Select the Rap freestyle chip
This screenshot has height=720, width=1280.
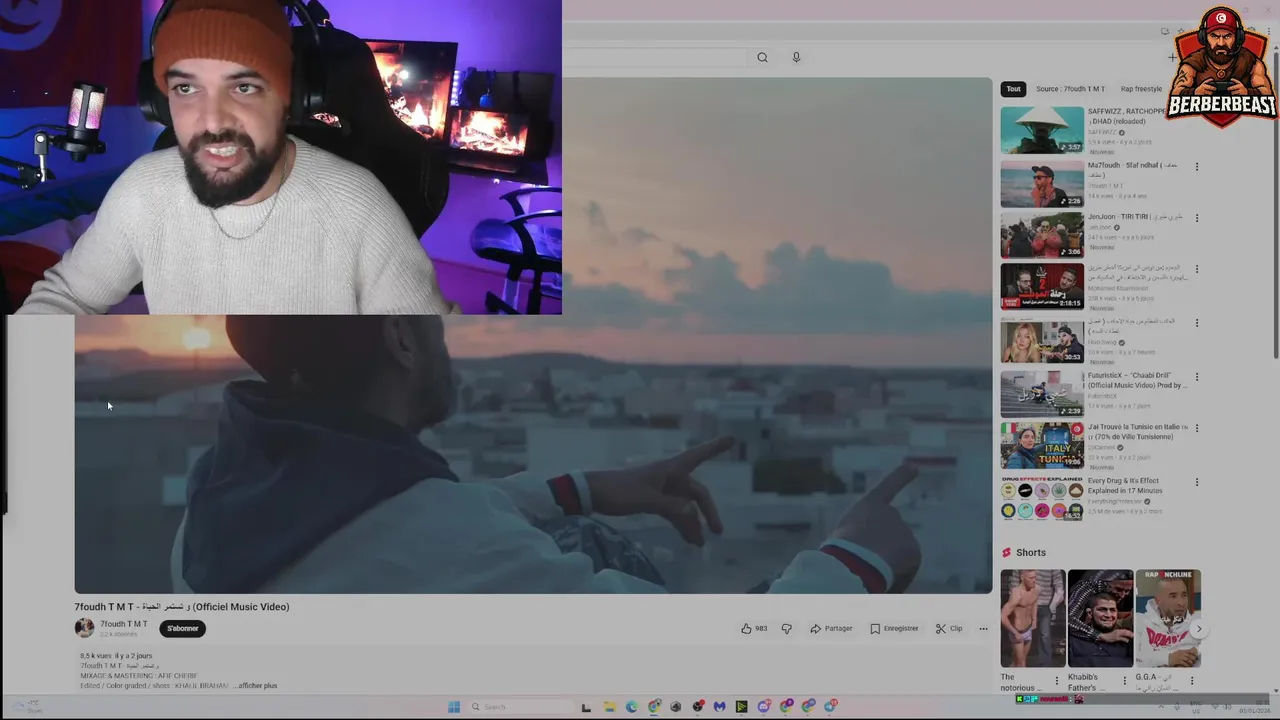tap(1142, 89)
